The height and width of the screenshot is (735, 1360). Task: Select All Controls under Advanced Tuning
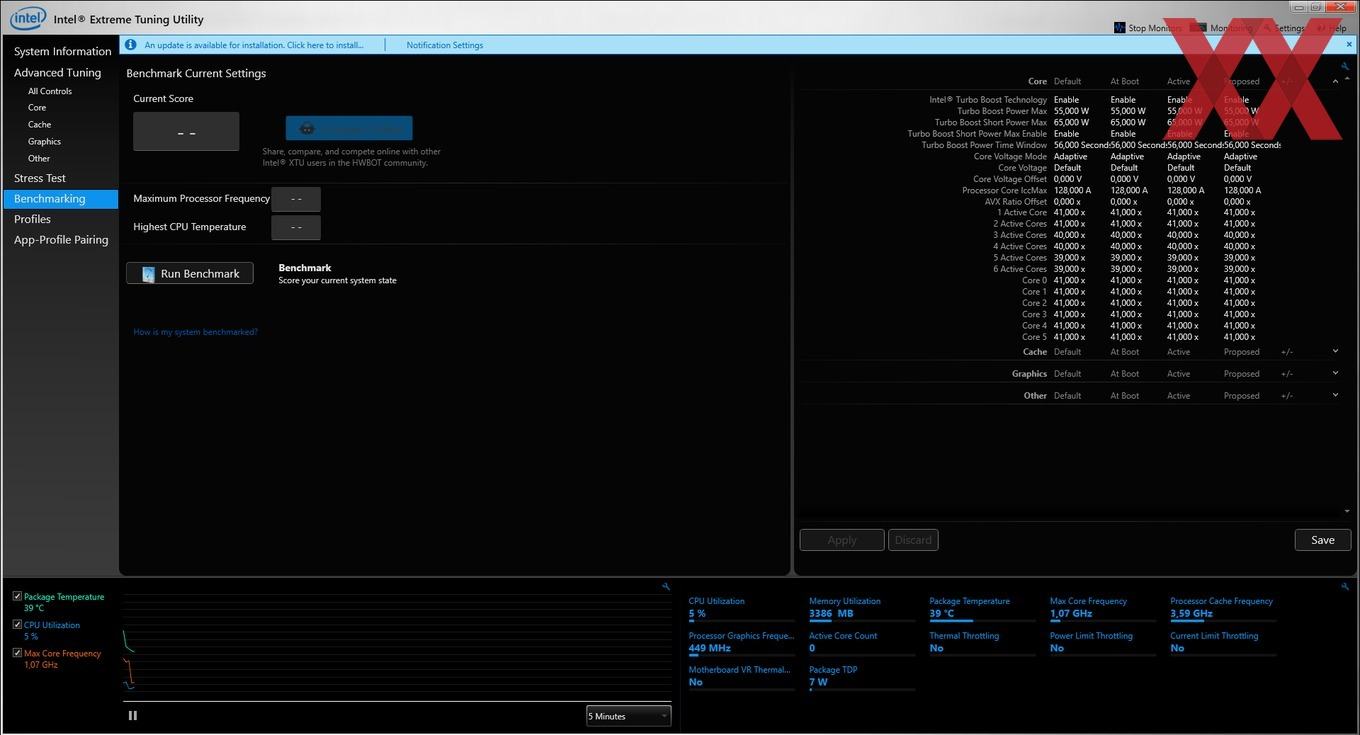point(50,91)
